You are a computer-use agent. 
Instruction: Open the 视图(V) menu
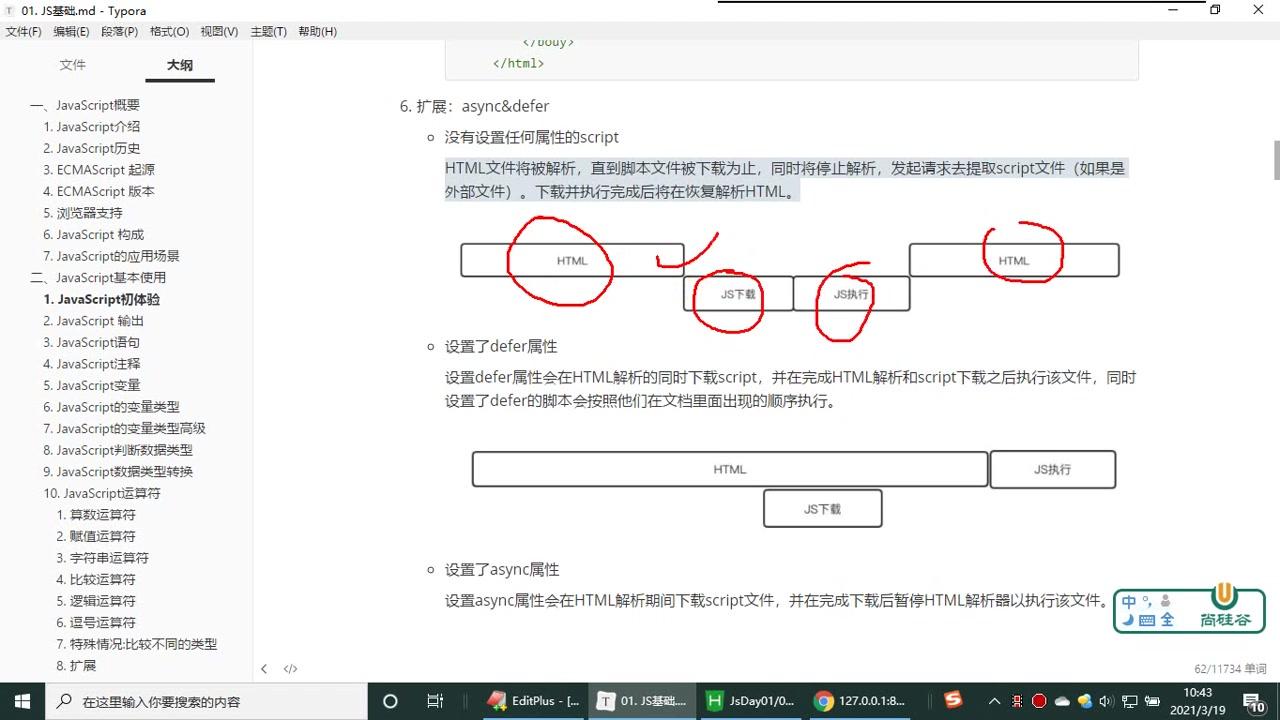(218, 31)
